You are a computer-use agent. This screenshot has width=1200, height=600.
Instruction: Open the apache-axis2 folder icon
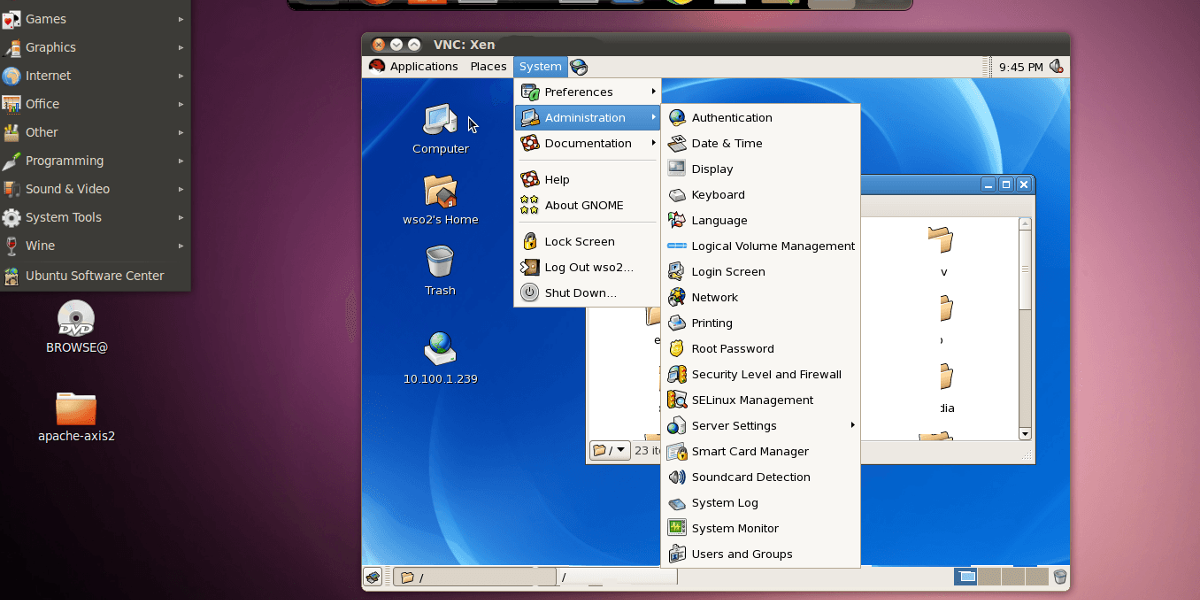[76, 417]
